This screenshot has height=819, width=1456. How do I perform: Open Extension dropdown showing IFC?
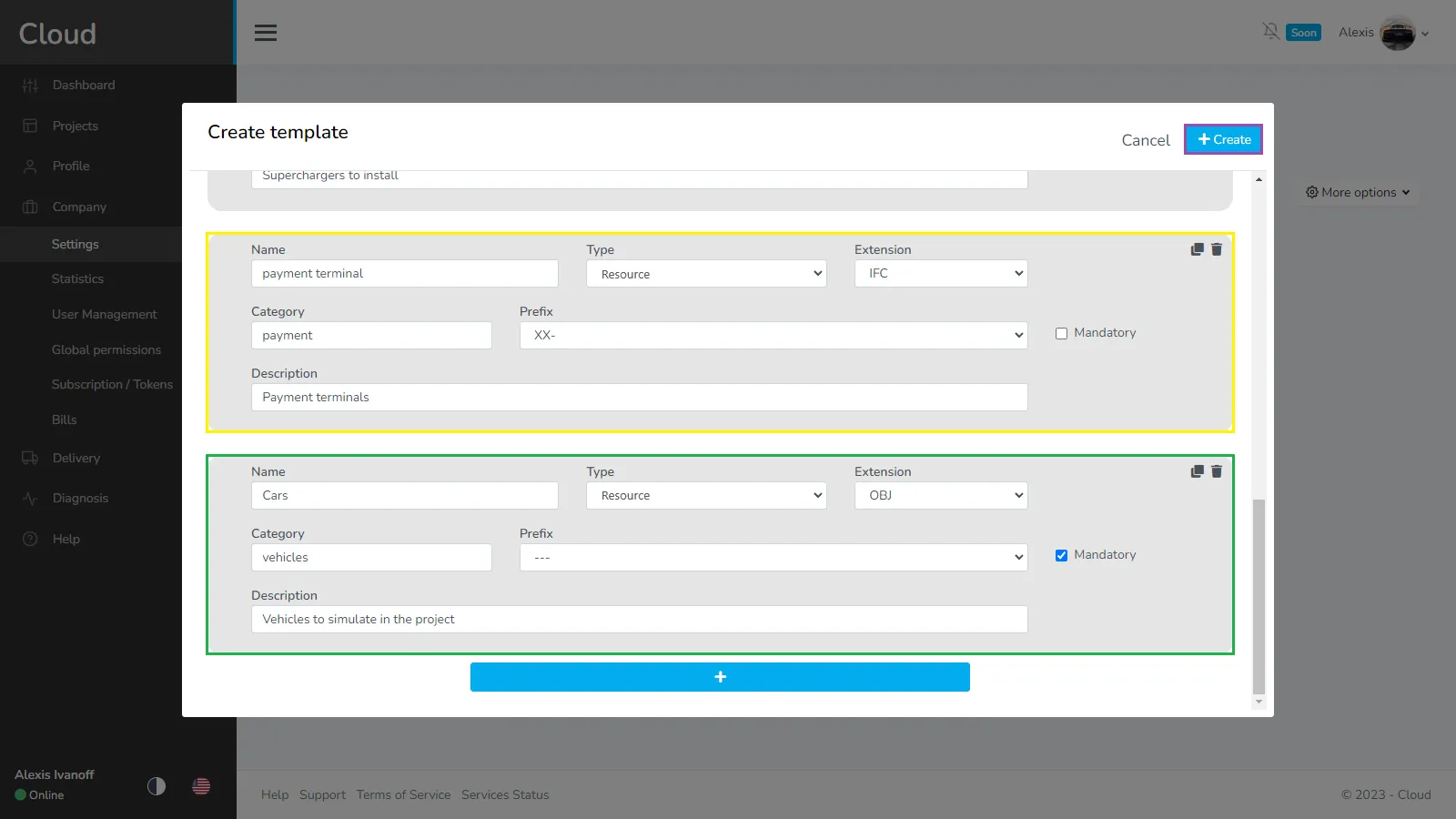point(941,274)
